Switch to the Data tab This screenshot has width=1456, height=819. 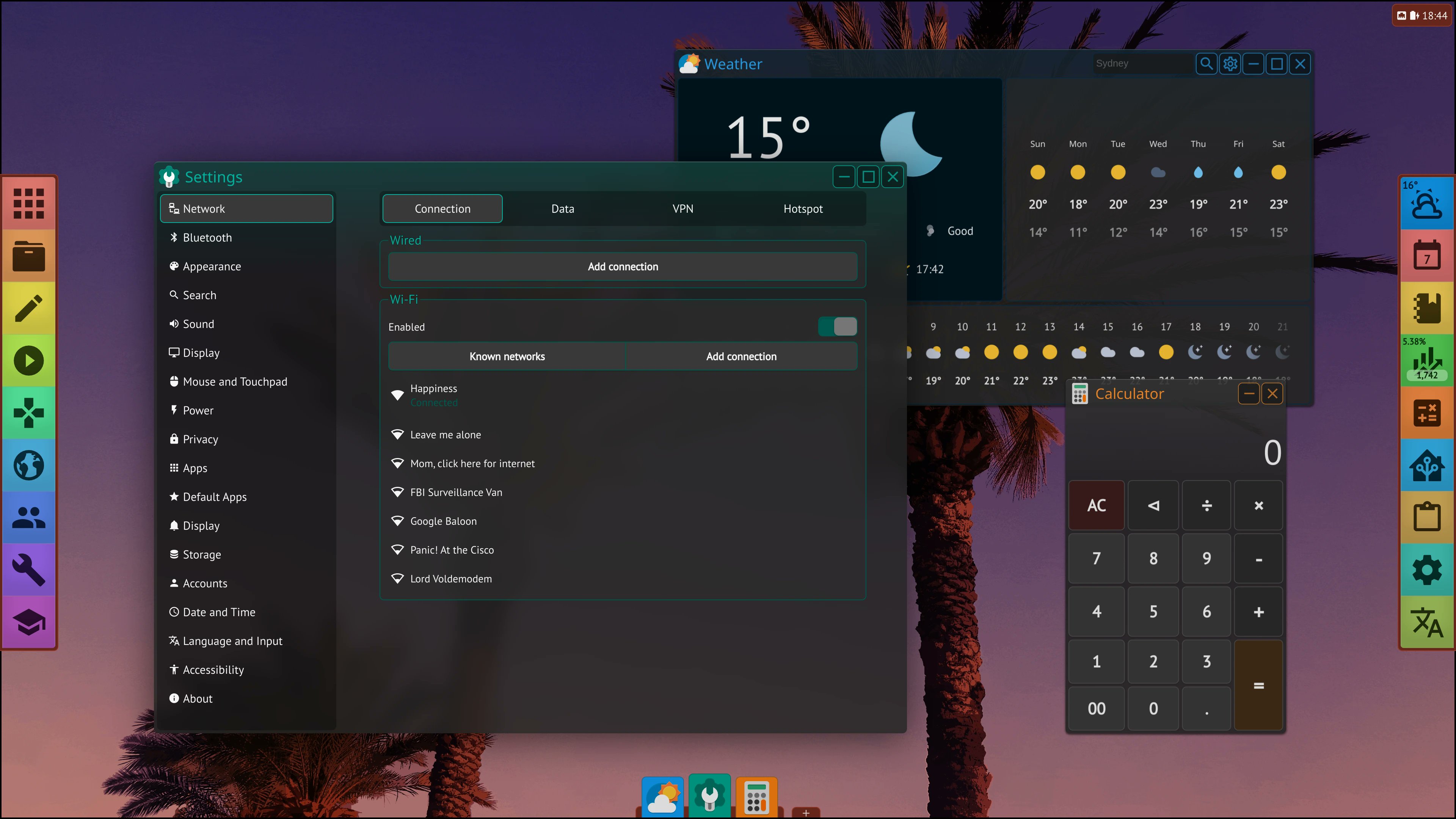click(562, 208)
